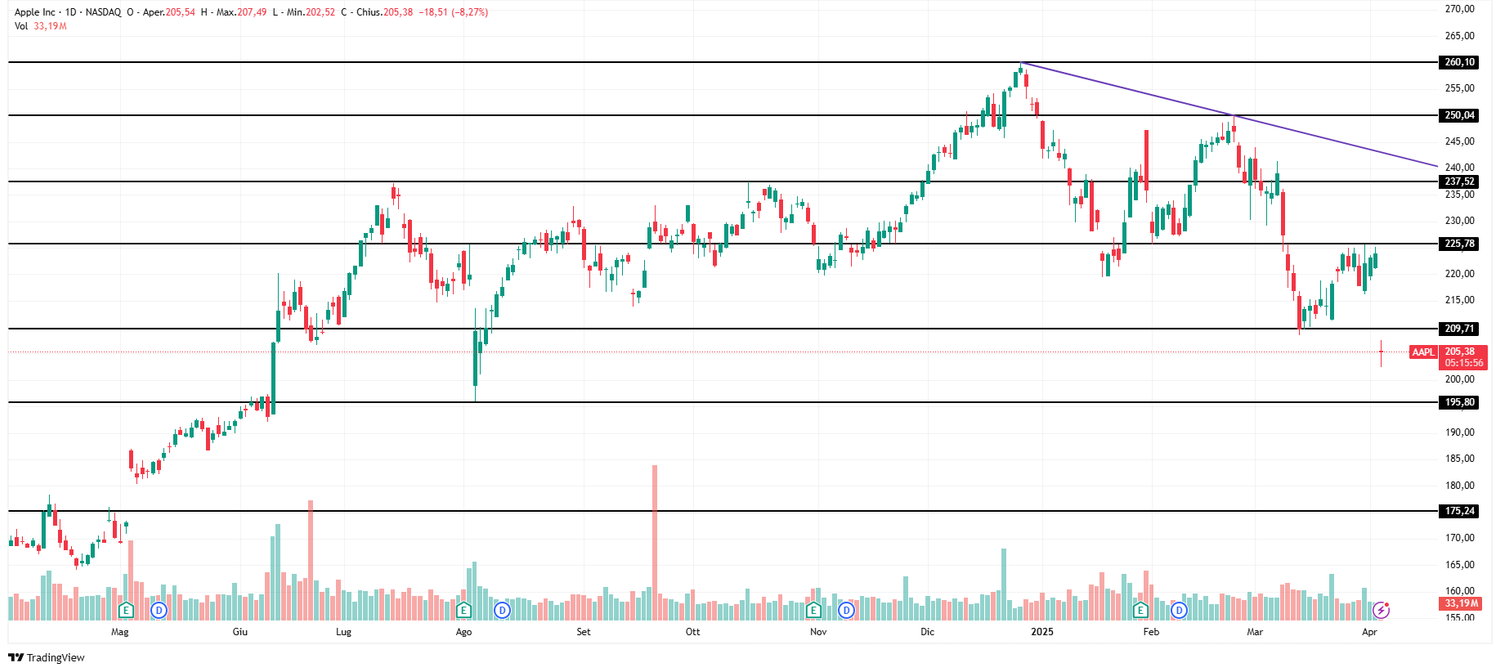Click the Dic month label
Screen dimensions: 1500x672
927,633
